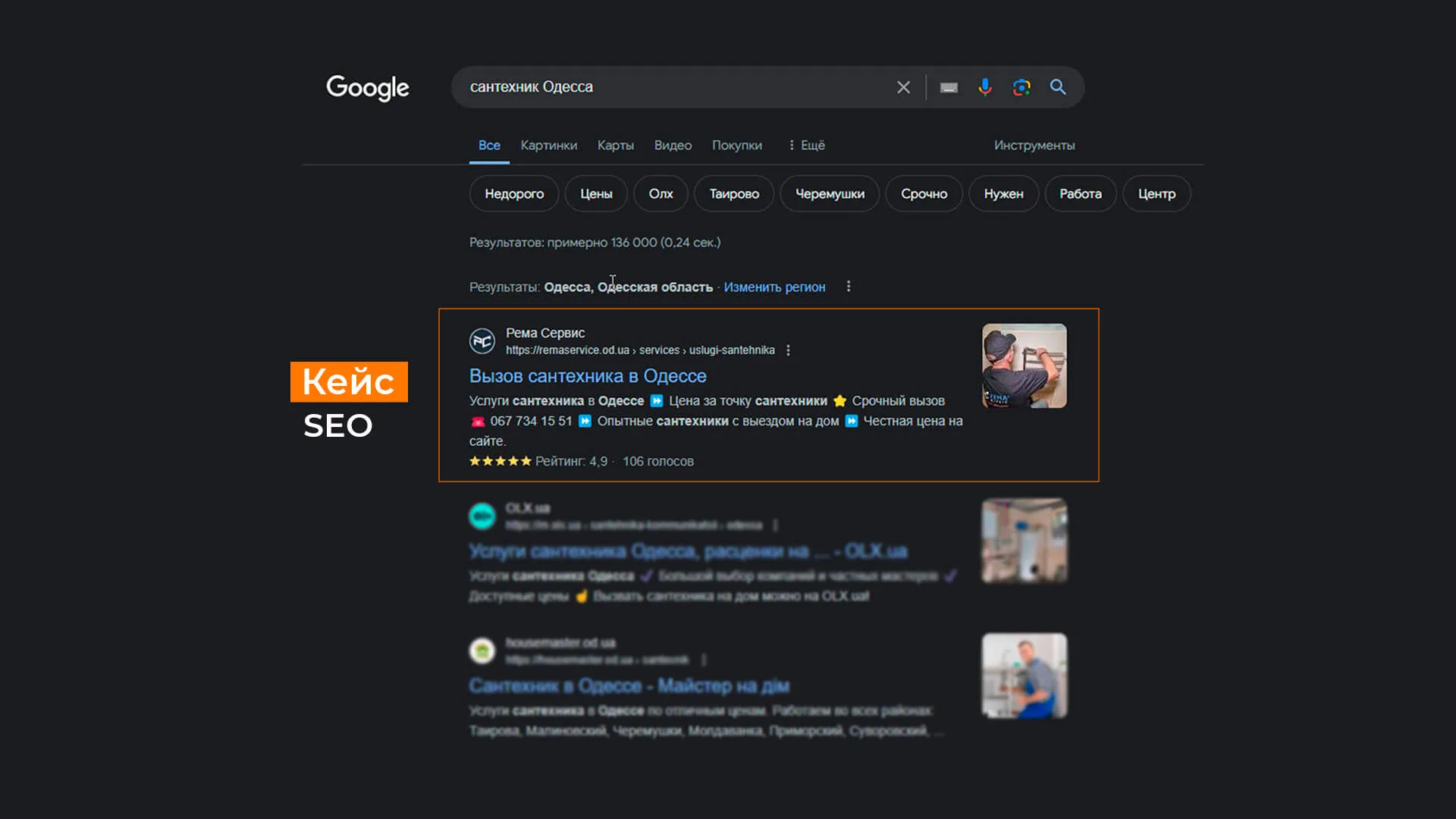The height and width of the screenshot is (819, 1456).
Task: Switch to the 'Карты' tab
Action: [616, 145]
